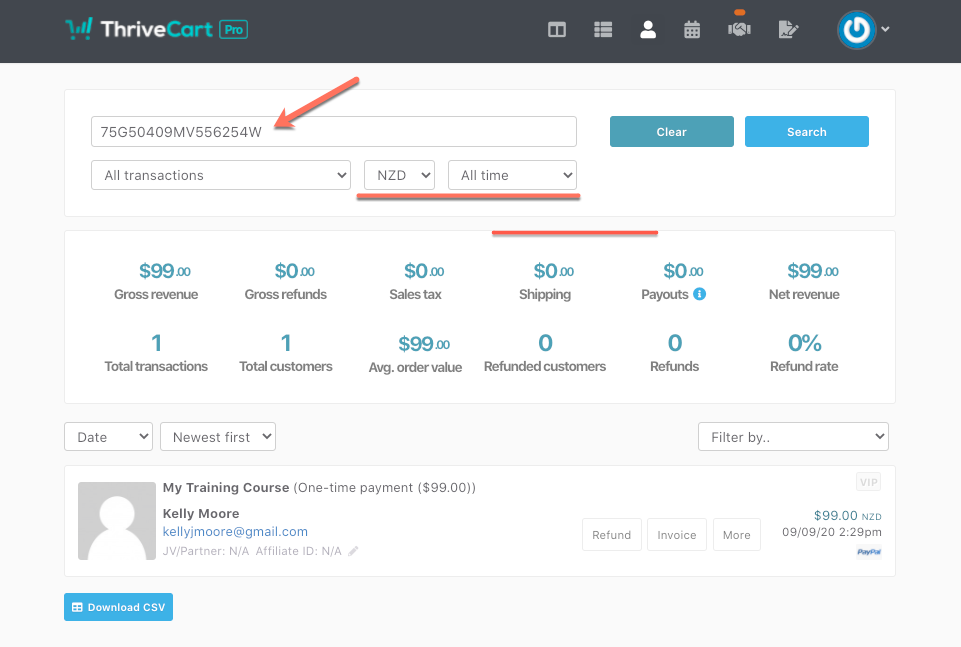Click the Sales tax label
Screen dimensions: 961x647
click(416, 295)
